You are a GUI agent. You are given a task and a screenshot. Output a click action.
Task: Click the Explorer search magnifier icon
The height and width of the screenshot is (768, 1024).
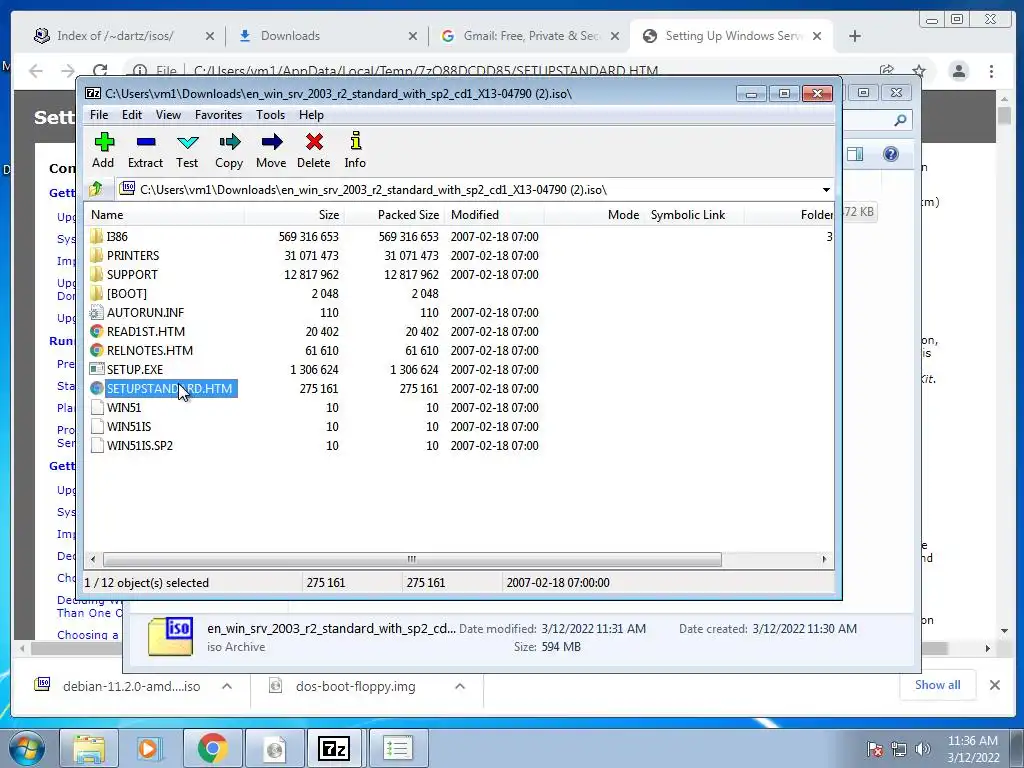click(900, 120)
